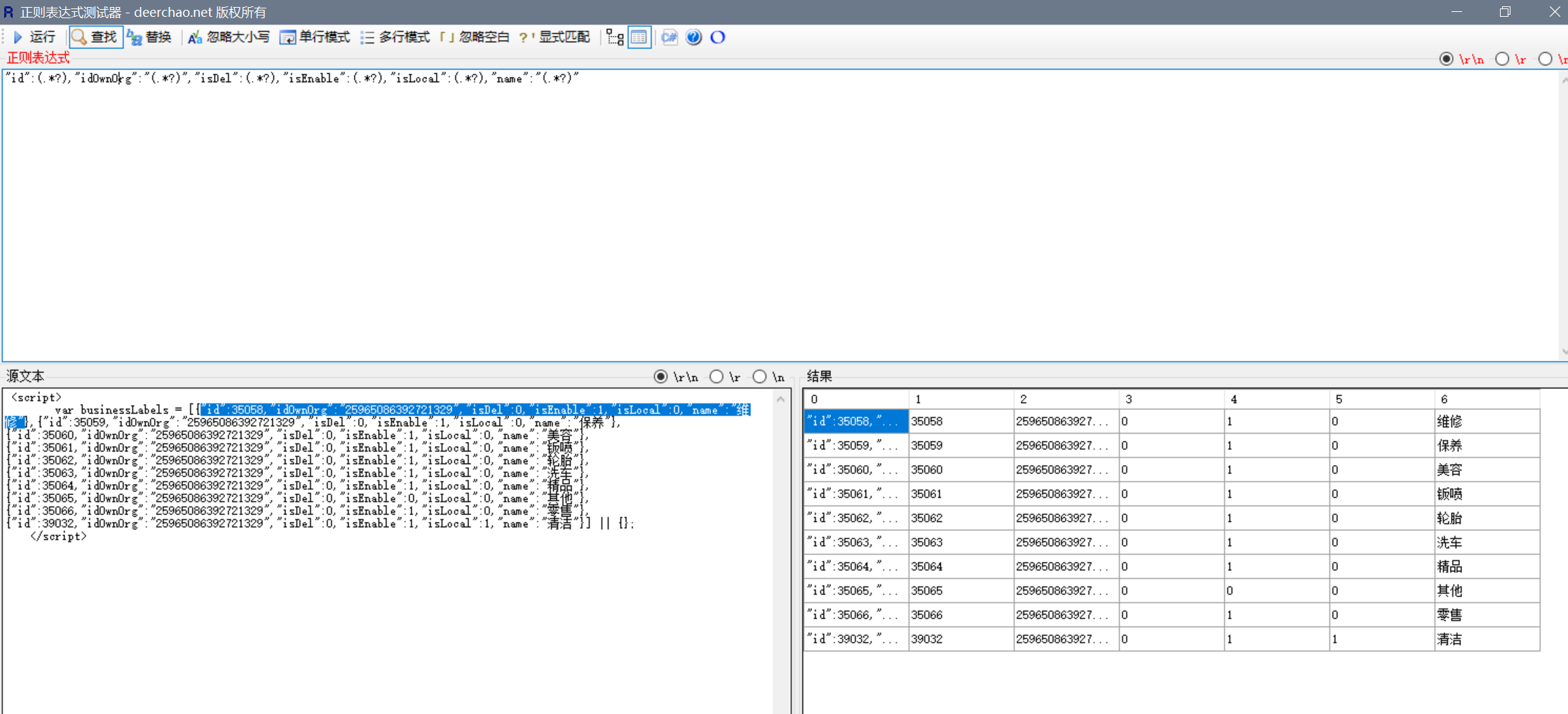This screenshot has height=714, width=1568.
Task: Minimize the regex tester window
Action: pos(1457,12)
